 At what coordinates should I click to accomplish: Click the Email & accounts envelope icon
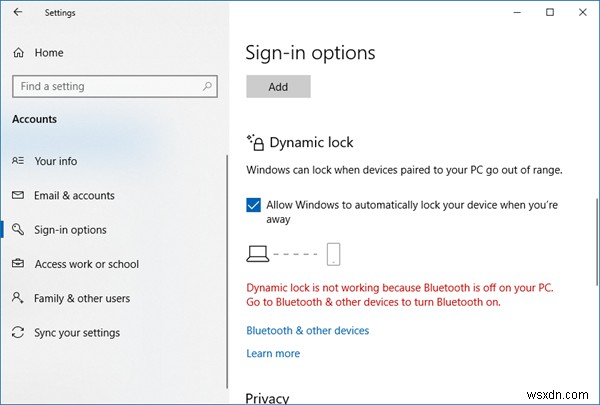[18, 195]
